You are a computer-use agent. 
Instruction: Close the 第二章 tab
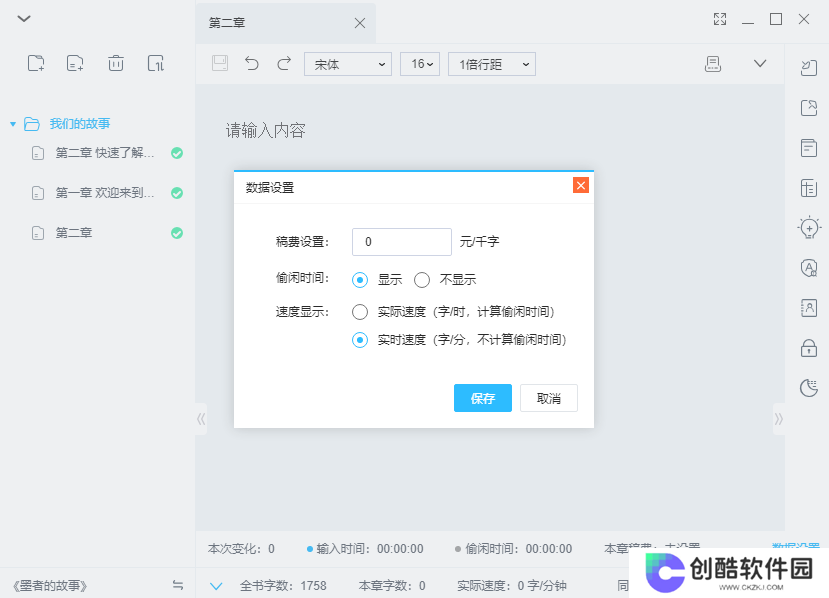(360, 23)
